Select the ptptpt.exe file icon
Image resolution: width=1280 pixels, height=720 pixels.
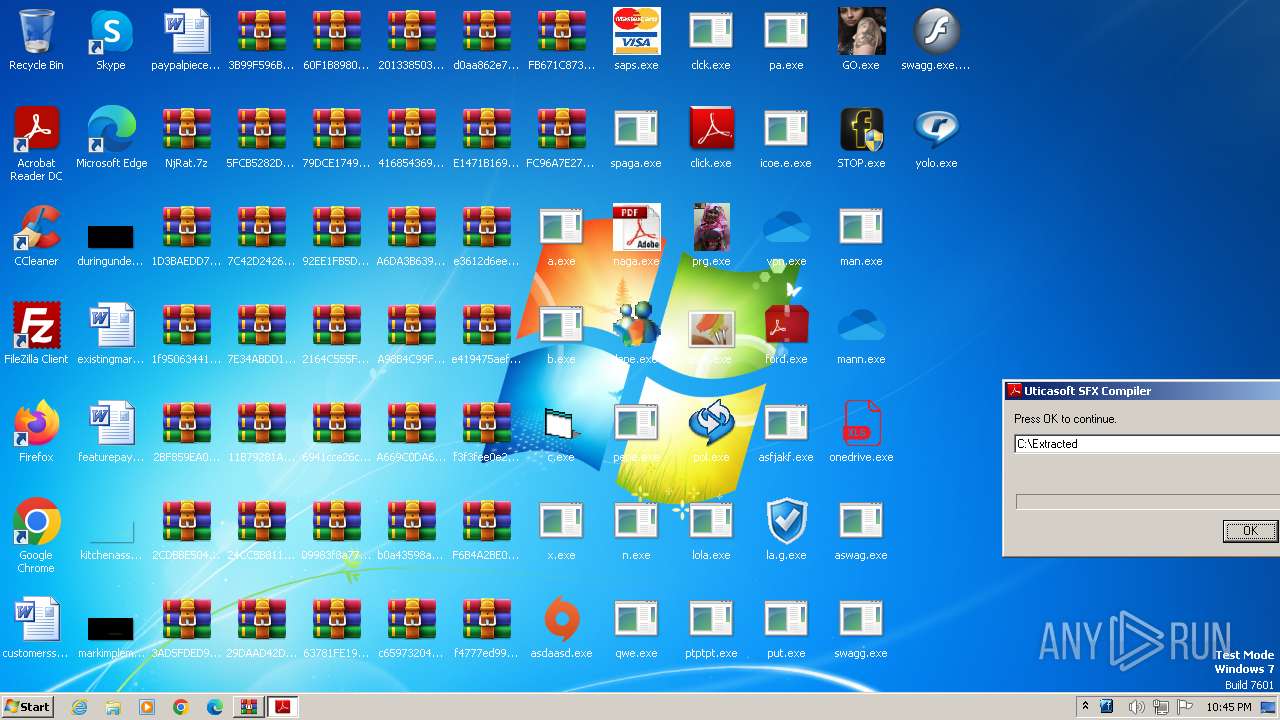711,619
